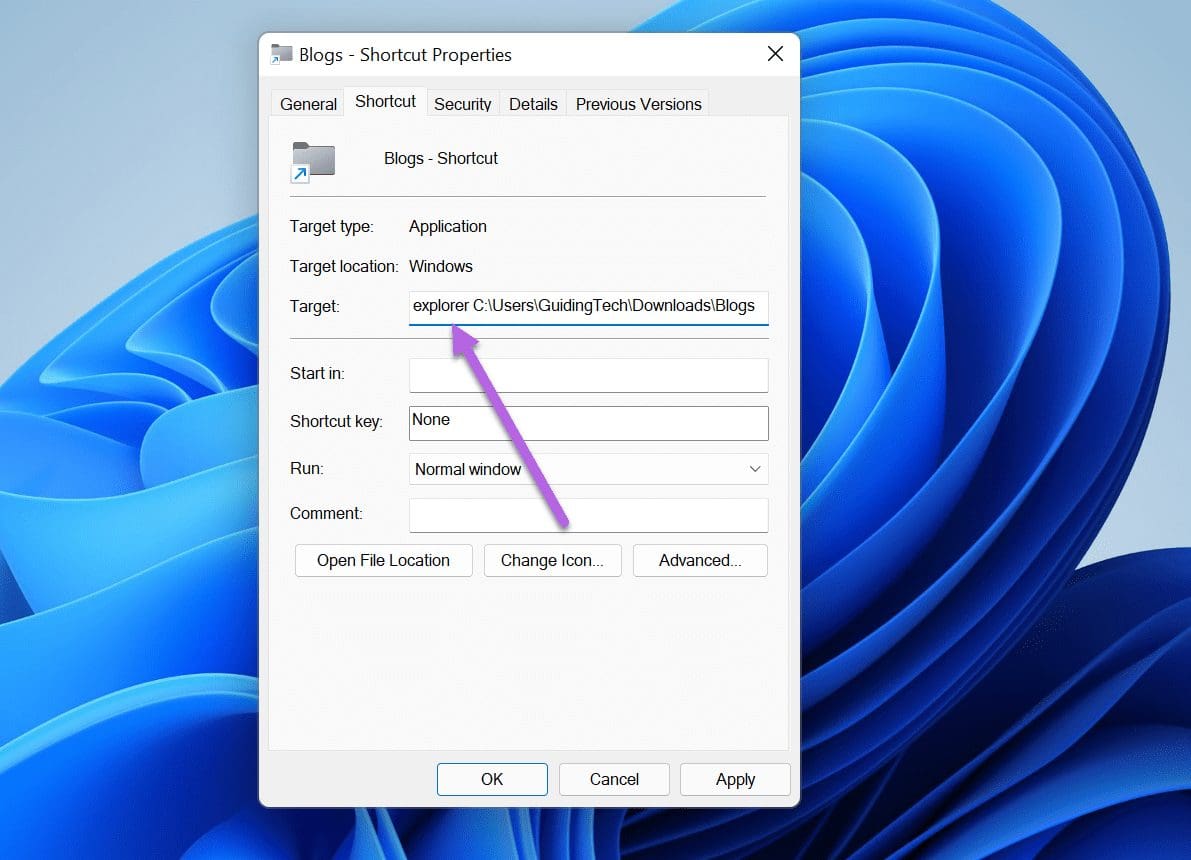This screenshot has width=1191, height=860.
Task: Stay on the Shortcut tab
Action: [x=384, y=101]
